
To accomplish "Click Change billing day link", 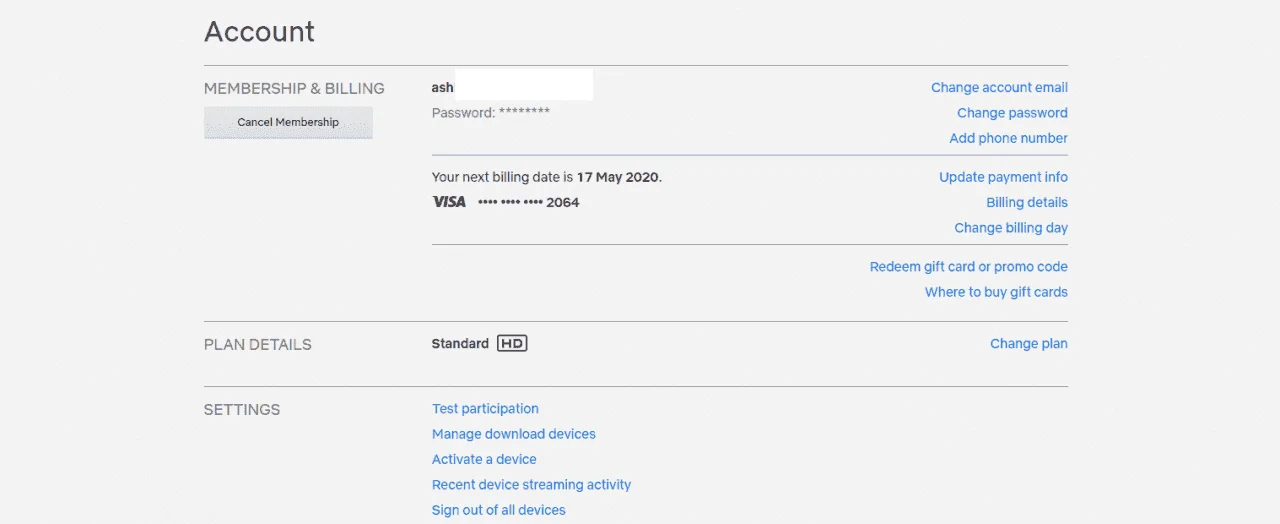I will tap(1011, 228).
